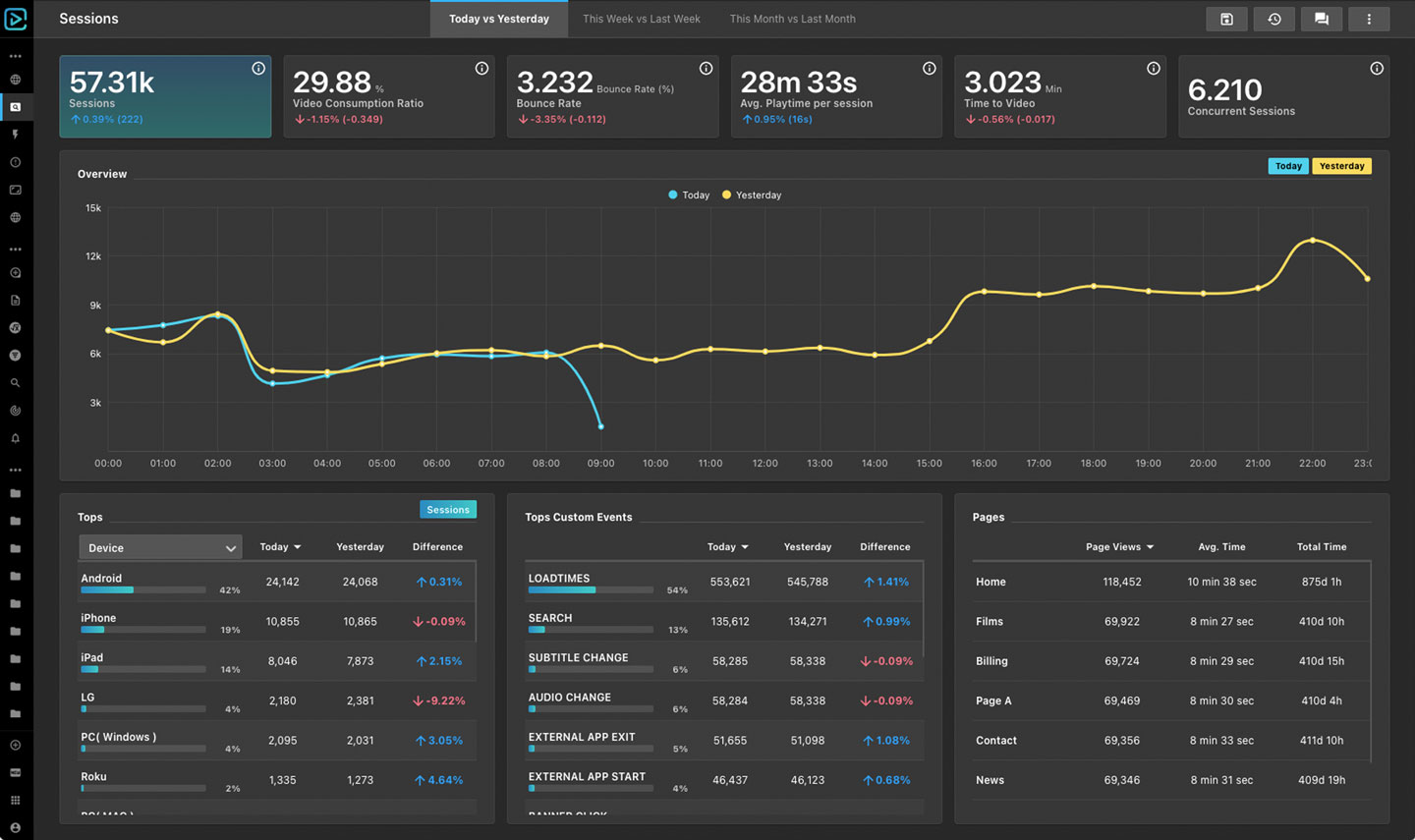Open the history clock icon button
The image size is (1415, 840).
click(x=1274, y=19)
